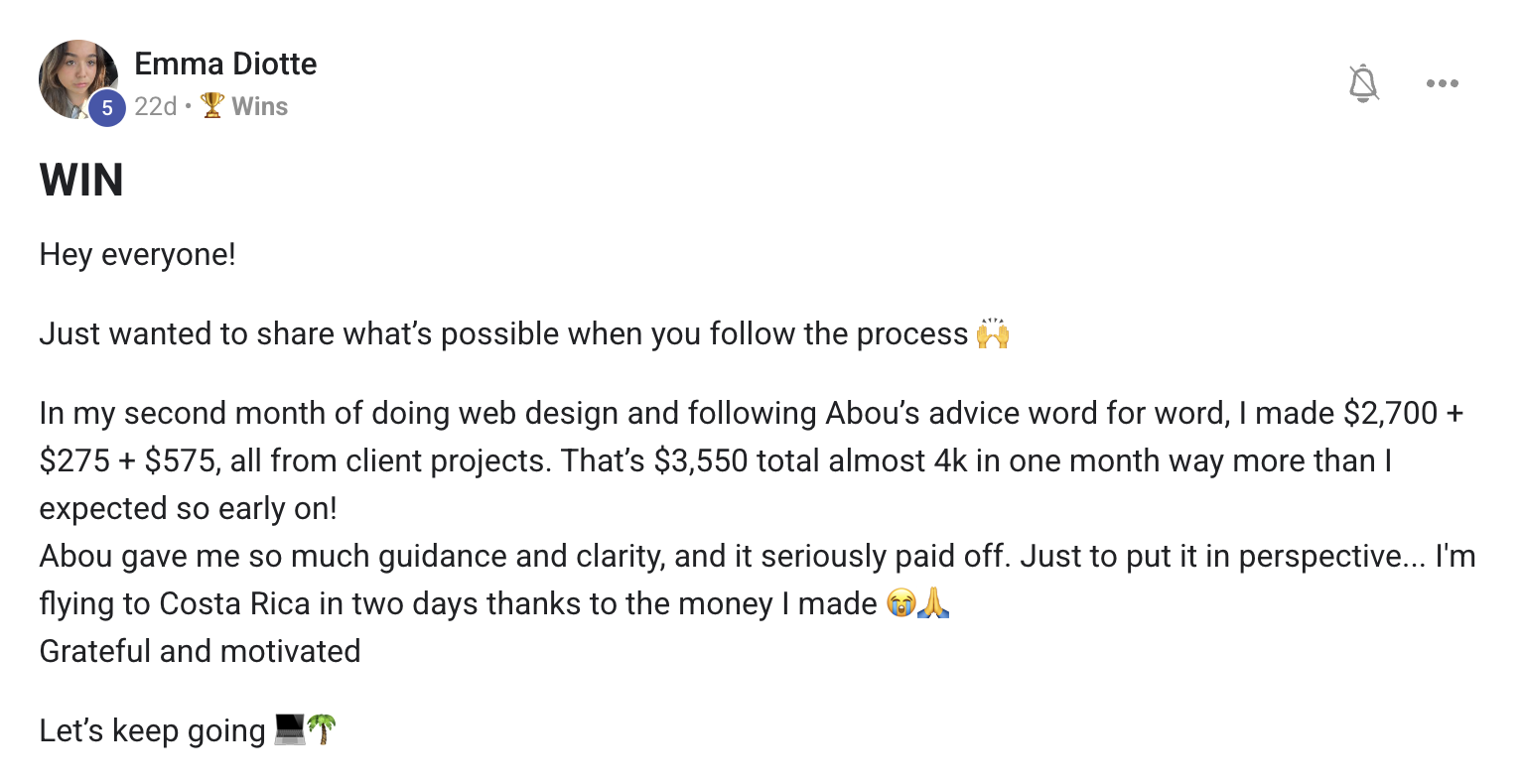
Task: Click the level 5 badge on avatar
Action: click(107, 108)
